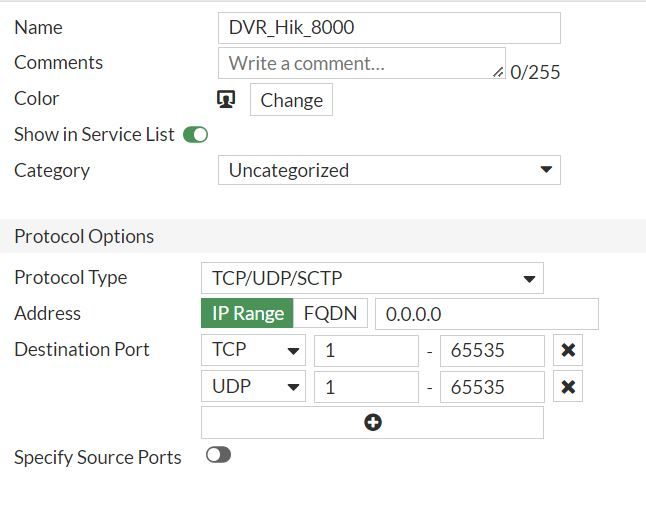Viewport: 646px width, 517px height.
Task: Switch address type to FQDN
Action: 331,313
